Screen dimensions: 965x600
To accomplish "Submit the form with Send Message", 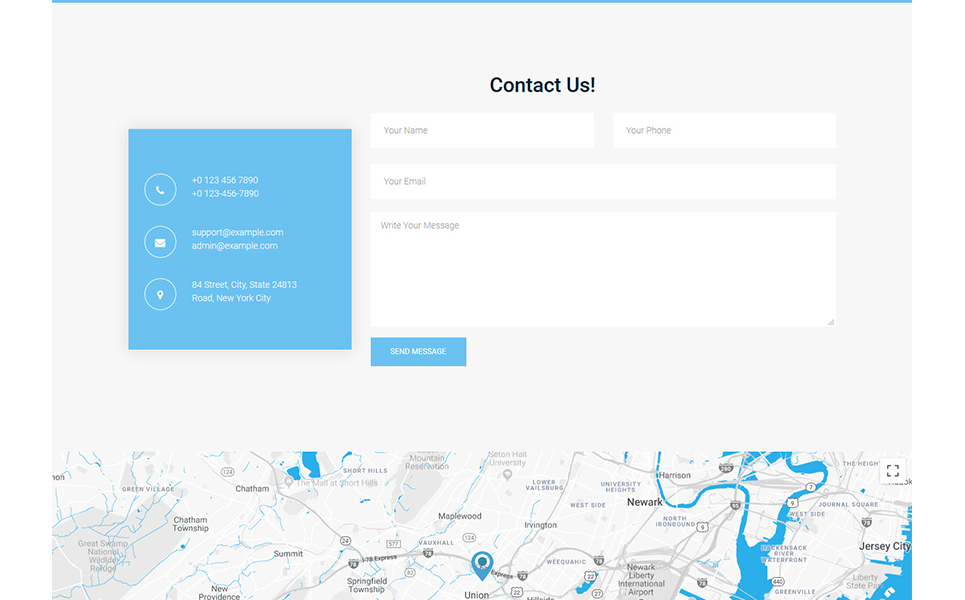I will pos(418,351).
